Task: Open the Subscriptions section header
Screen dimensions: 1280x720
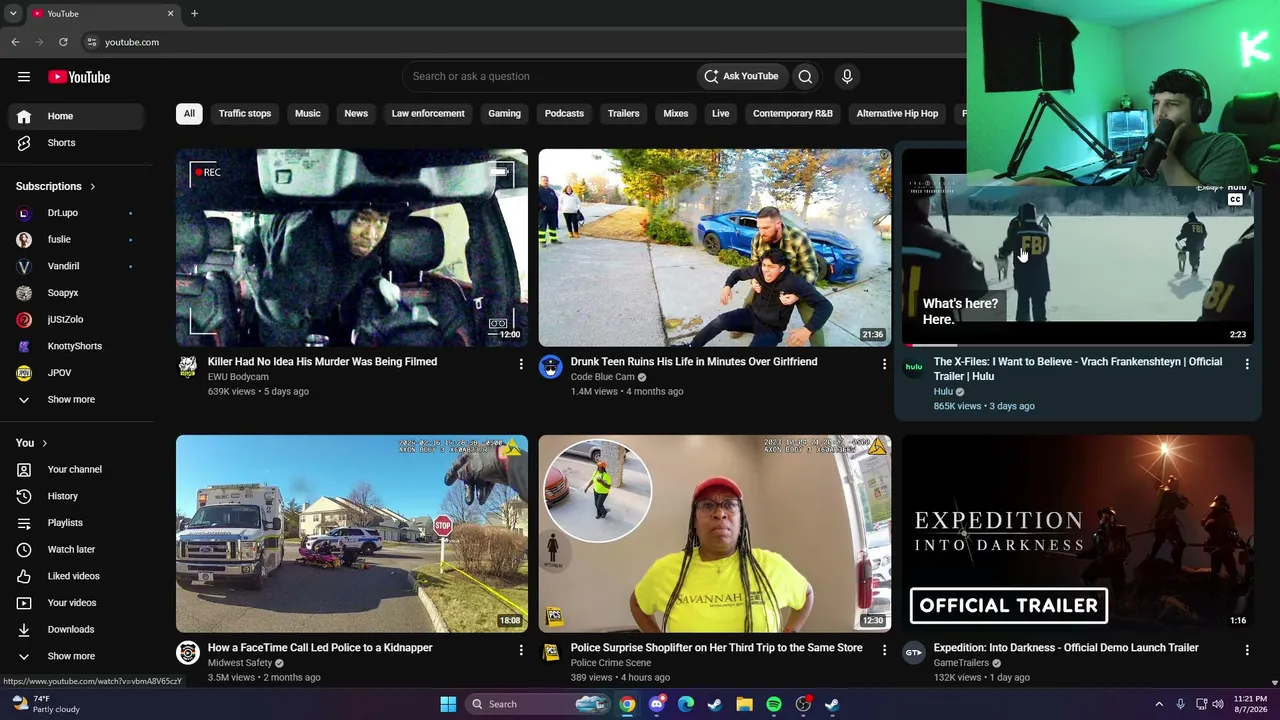Action: (56, 186)
